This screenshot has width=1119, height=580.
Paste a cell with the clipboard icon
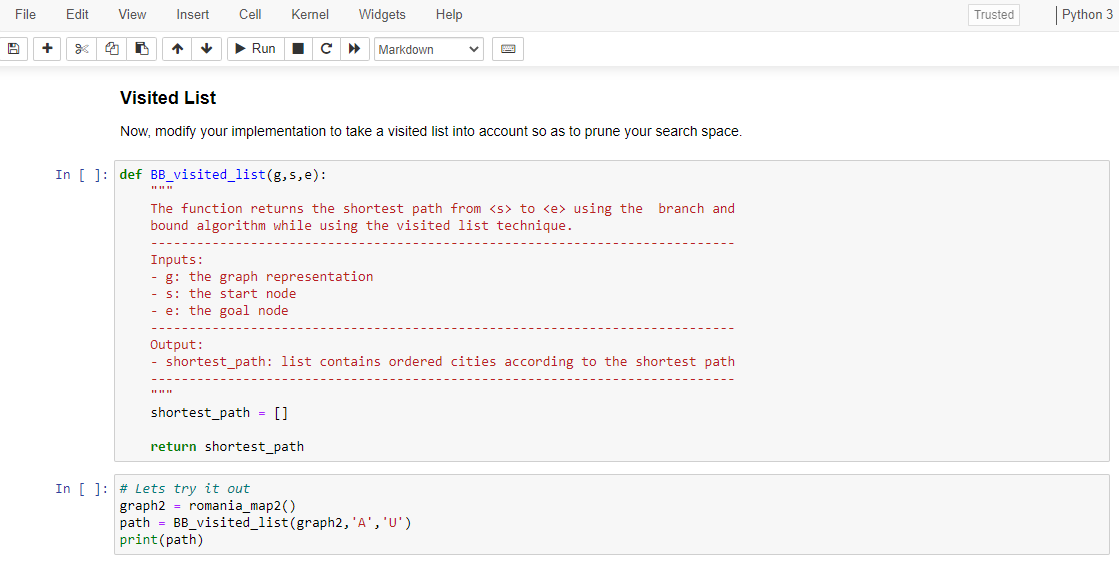pyautogui.click(x=141, y=48)
